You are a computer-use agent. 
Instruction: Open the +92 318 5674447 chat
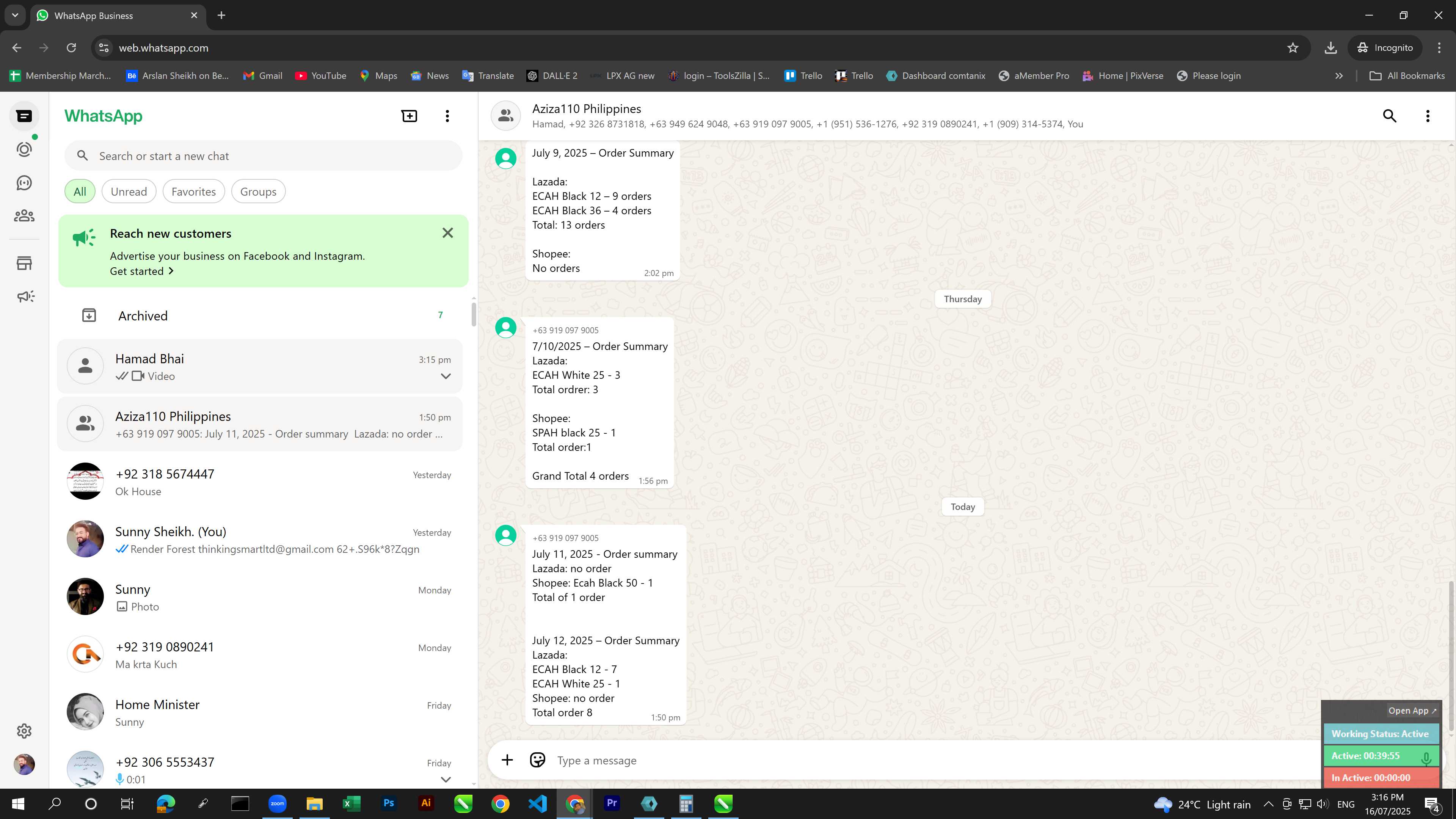pos(260,482)
